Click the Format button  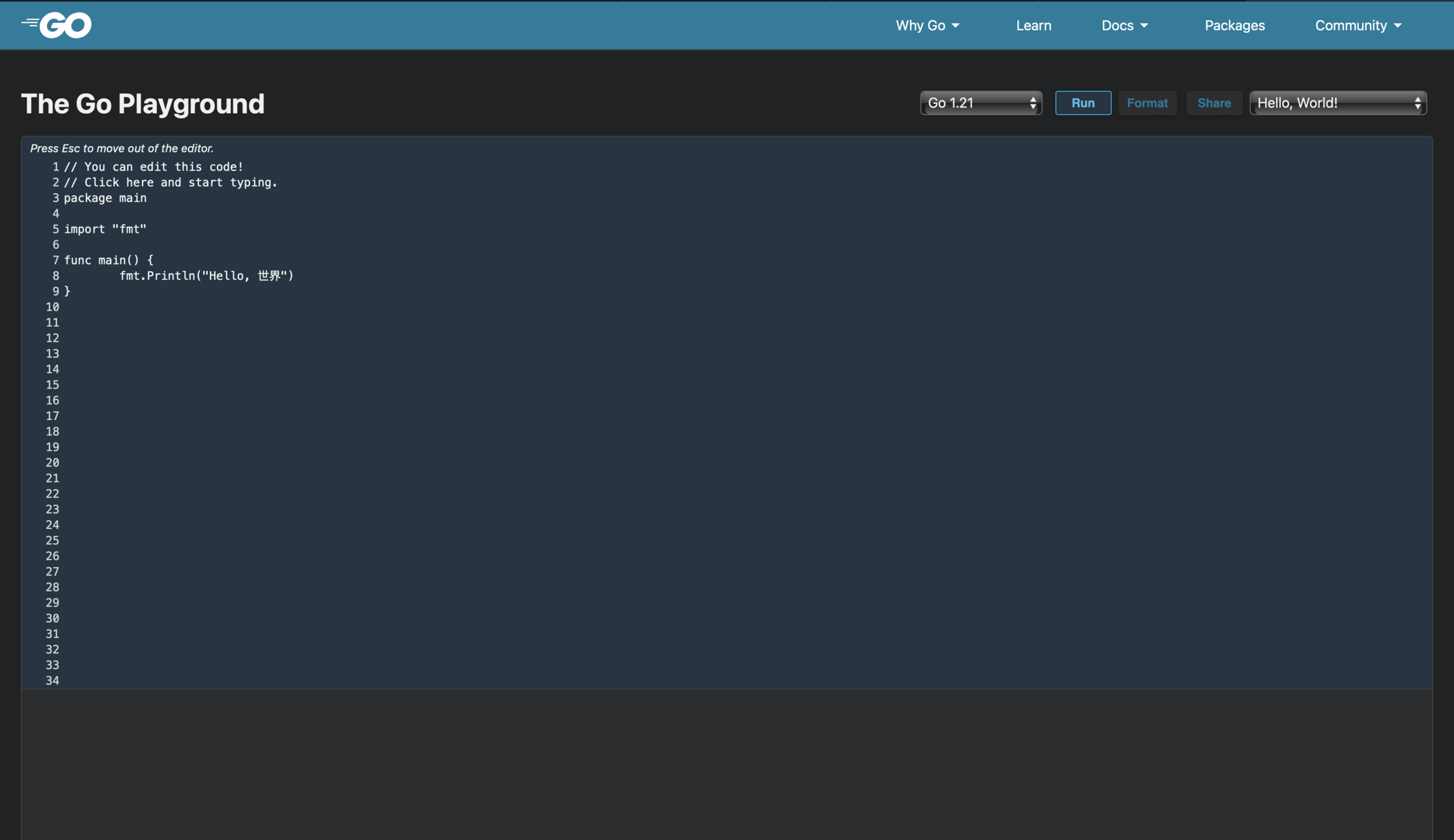pos(1147,103)
